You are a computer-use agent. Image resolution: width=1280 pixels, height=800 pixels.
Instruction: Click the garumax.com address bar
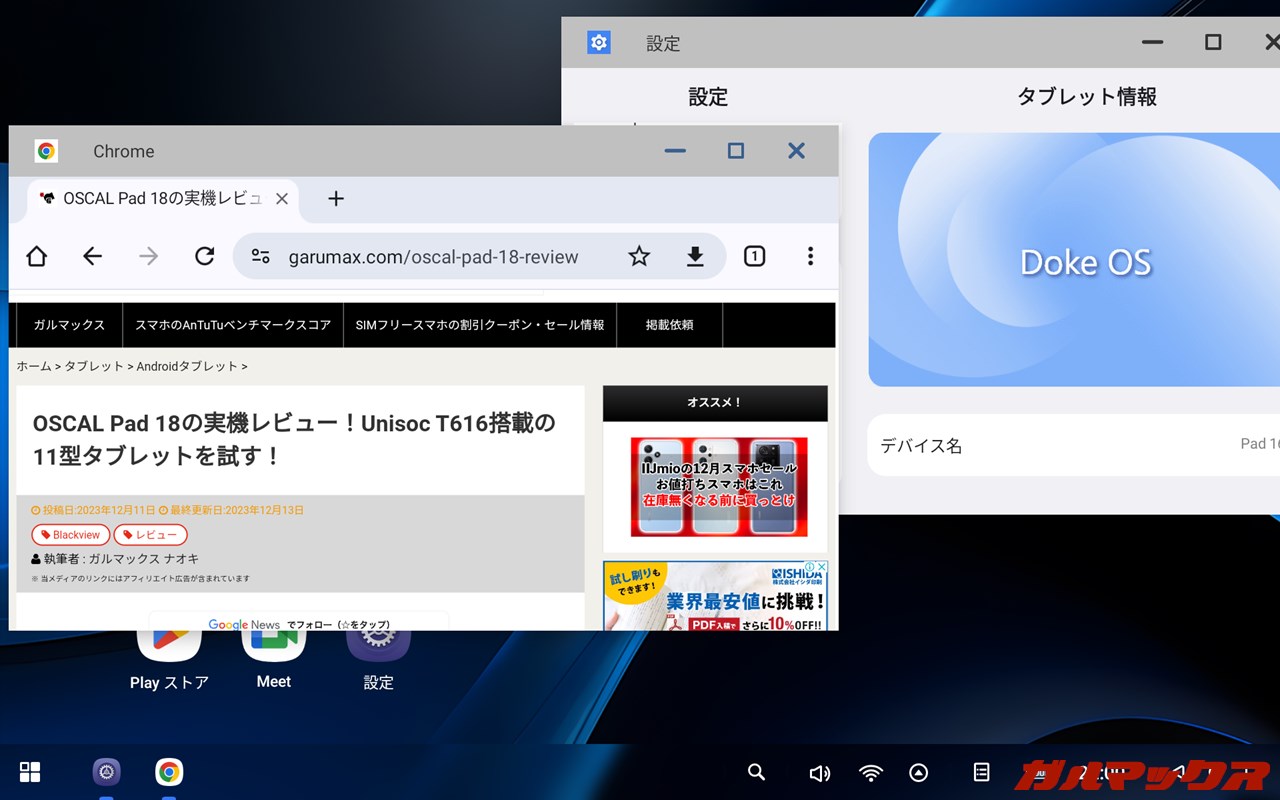pyautogui.click(x=433, y=257)
